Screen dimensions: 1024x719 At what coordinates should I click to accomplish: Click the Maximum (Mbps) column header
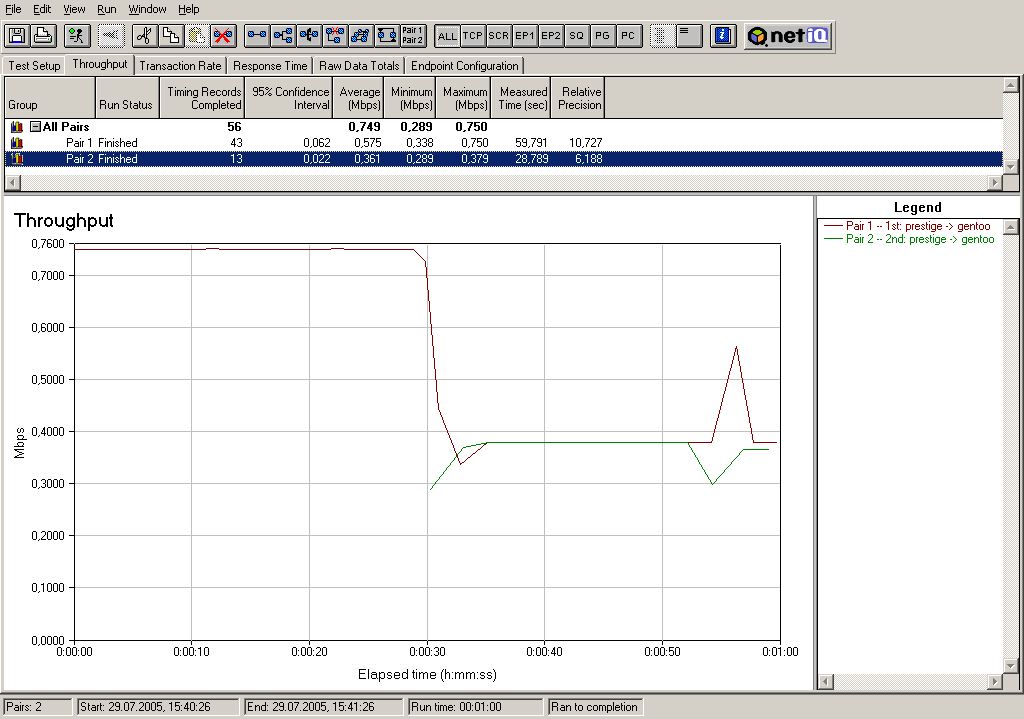click(464, 98)
